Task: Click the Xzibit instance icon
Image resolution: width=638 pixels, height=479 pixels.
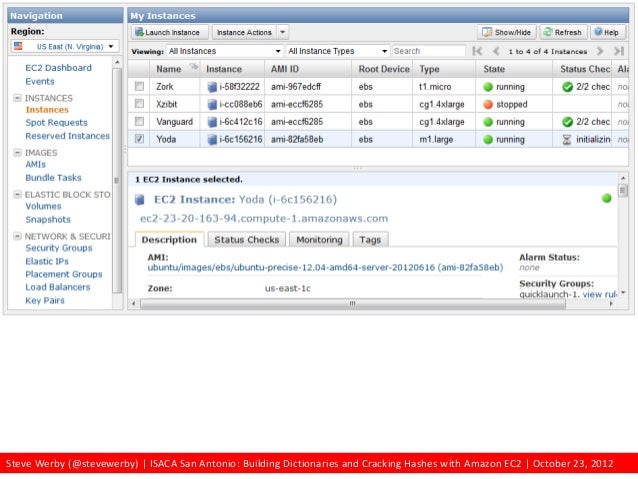Action: pyautogui.click(x=212, y=104)
